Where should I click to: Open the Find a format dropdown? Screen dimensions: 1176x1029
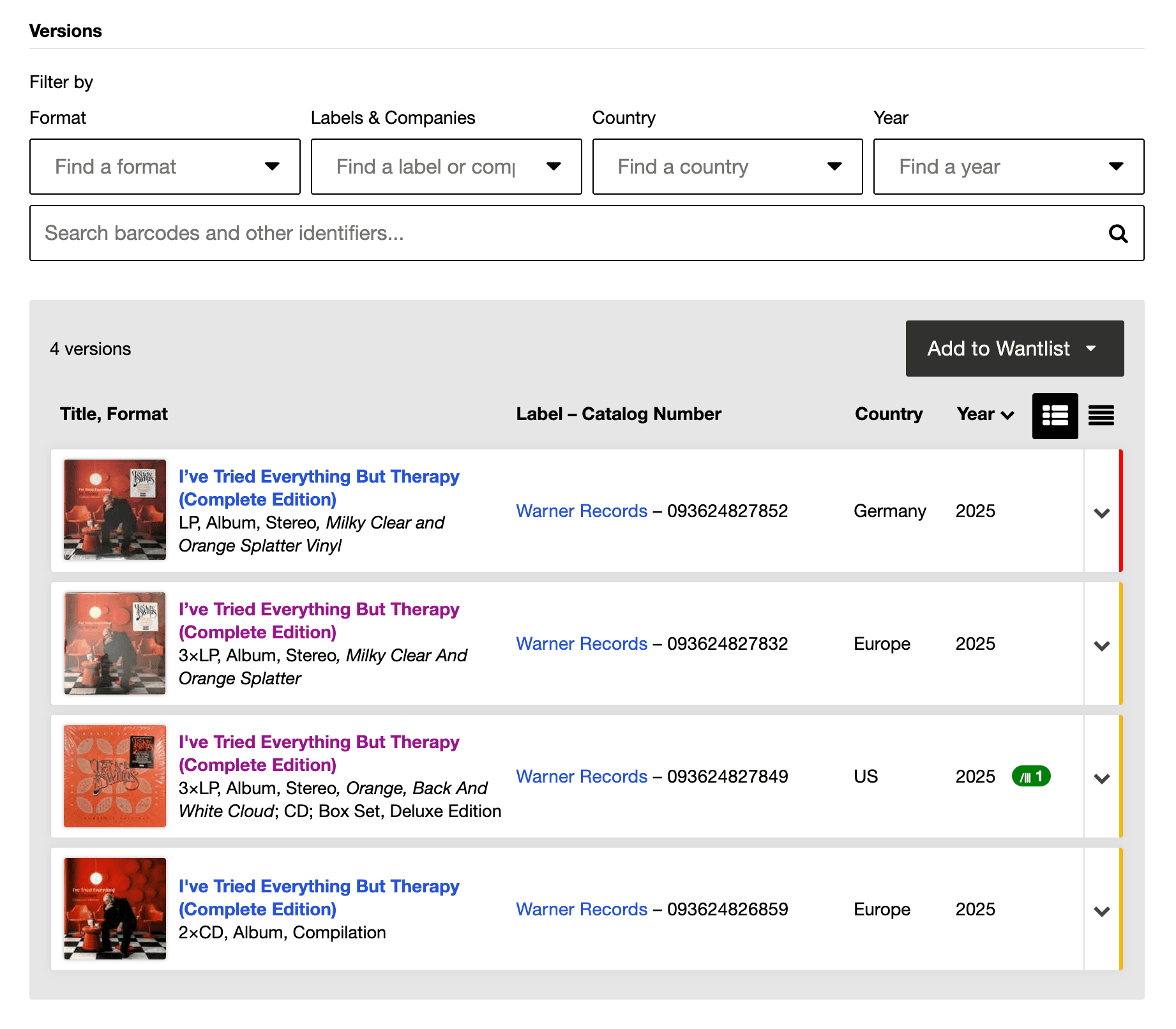click(x=165, y=167)
